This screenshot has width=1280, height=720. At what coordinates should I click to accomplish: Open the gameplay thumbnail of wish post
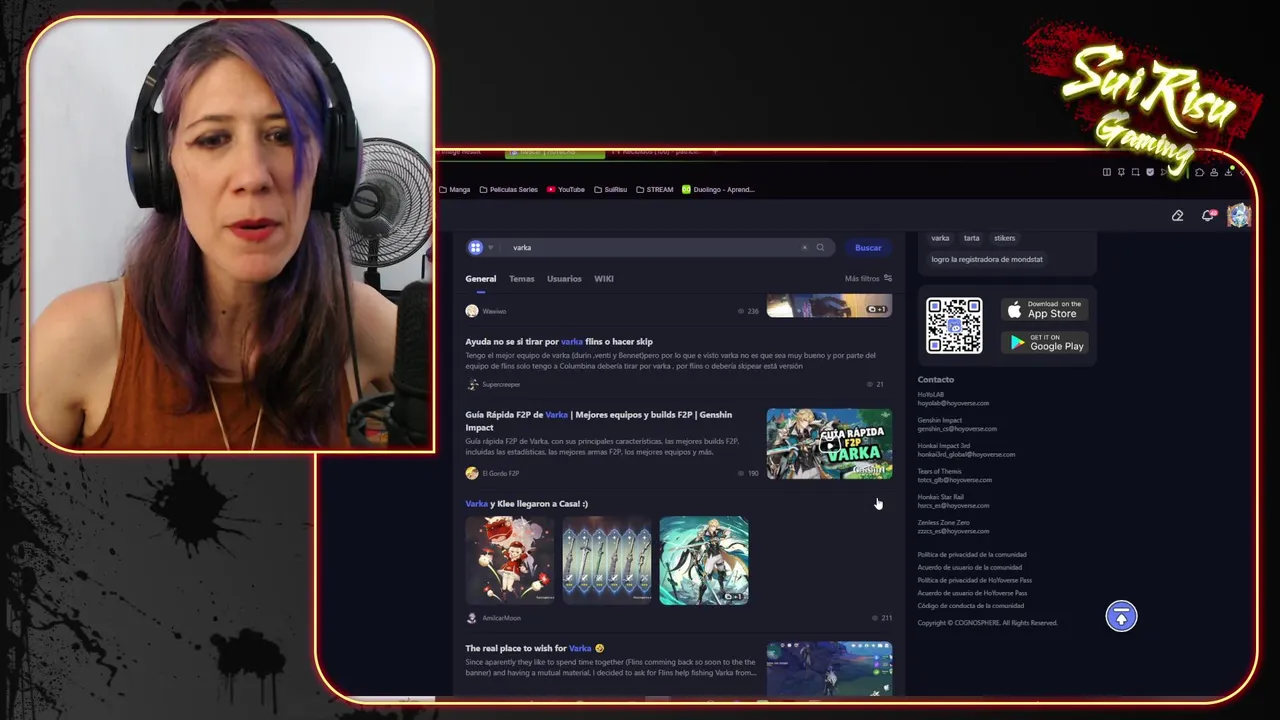[829, 669]
